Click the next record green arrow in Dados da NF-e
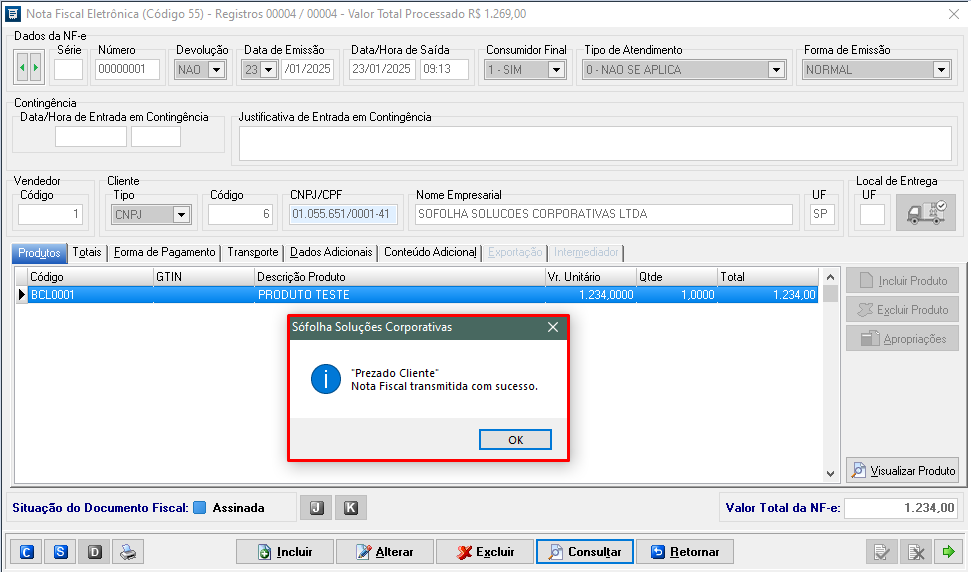Viewport: 971px width, 572px height. pyautogui.click(x=36, y=69)
